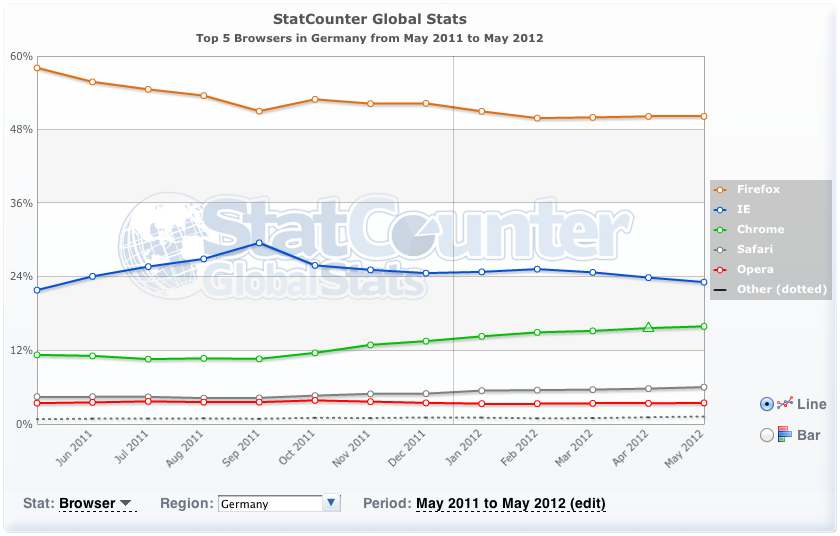Click the Opera legend marker
This screenshot has width=840, height=536.
pos(718,269)
